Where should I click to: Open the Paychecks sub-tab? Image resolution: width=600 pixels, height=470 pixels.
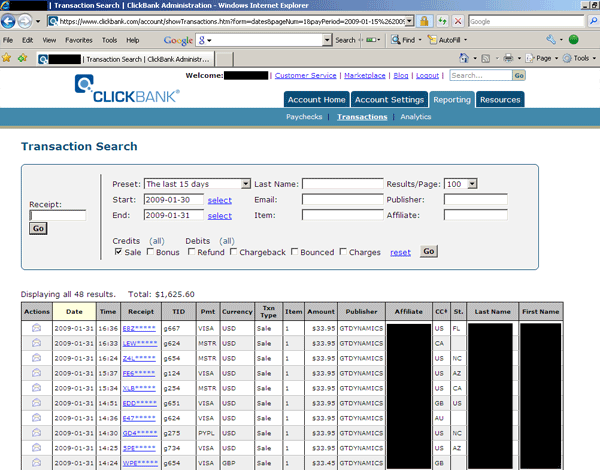pyautogui.click(x=304, y=117)
